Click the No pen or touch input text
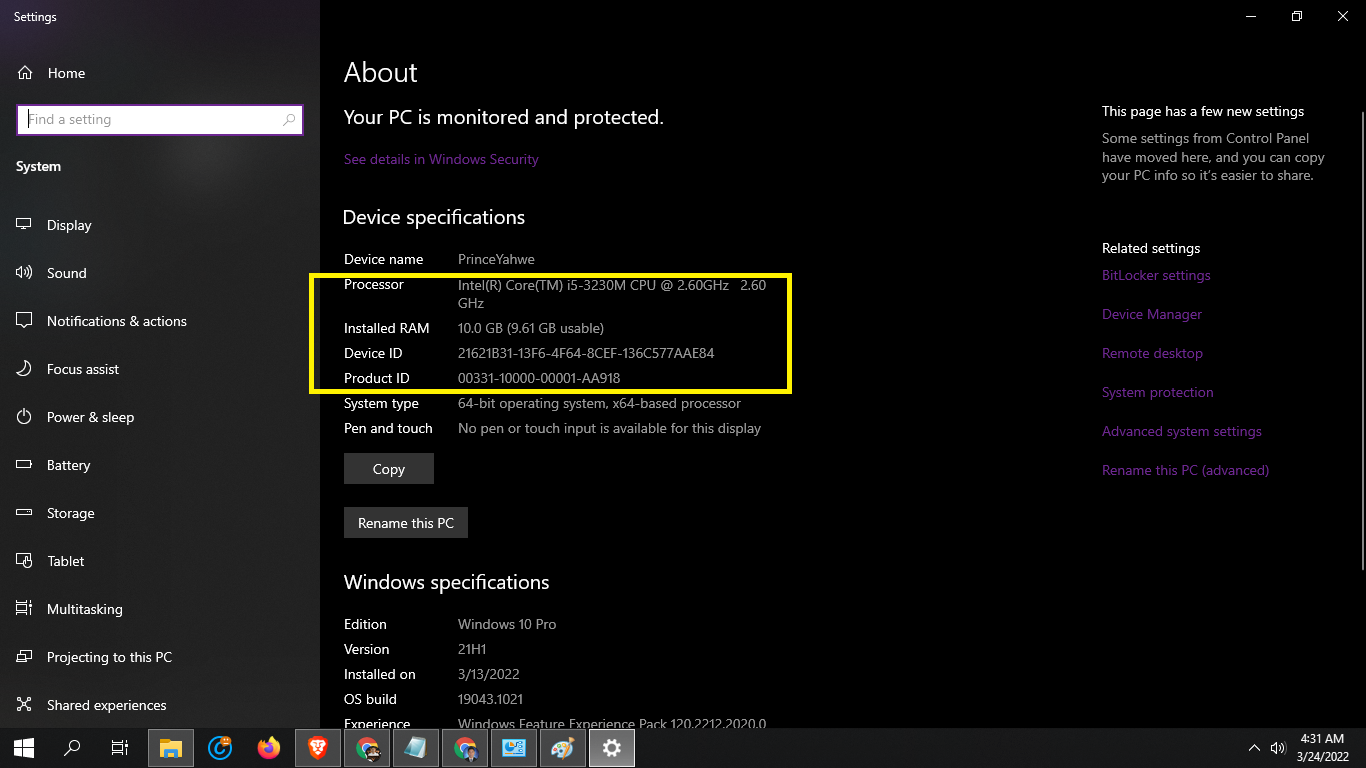The image size is (1366, 768). (x=609, y=428)
